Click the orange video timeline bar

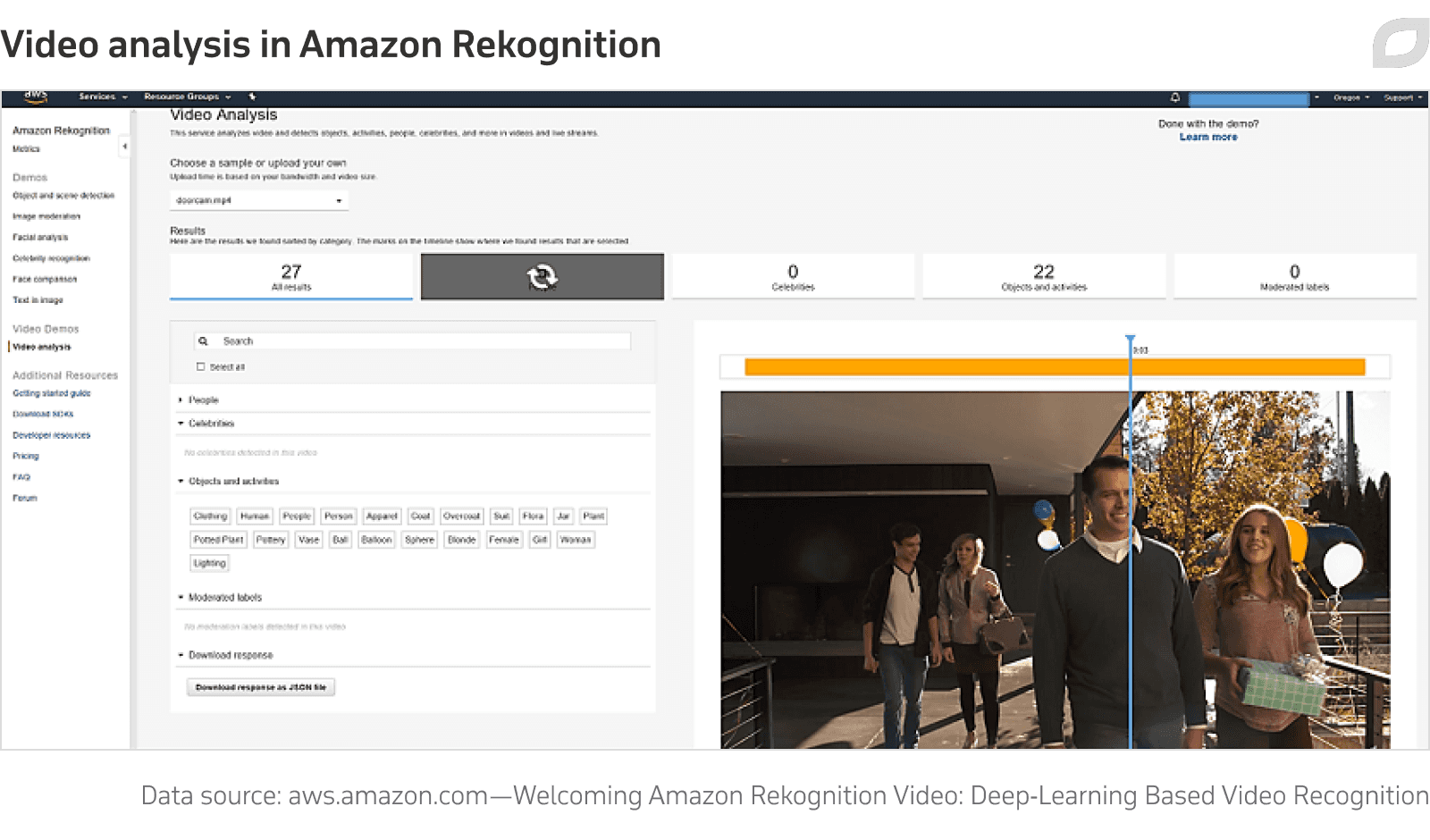(1055, 366)
